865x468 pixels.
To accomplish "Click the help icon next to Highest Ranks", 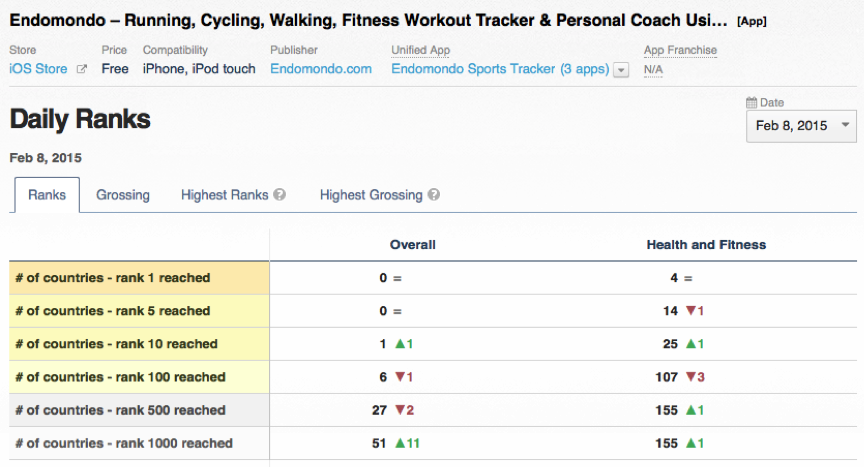I will 280,195.
